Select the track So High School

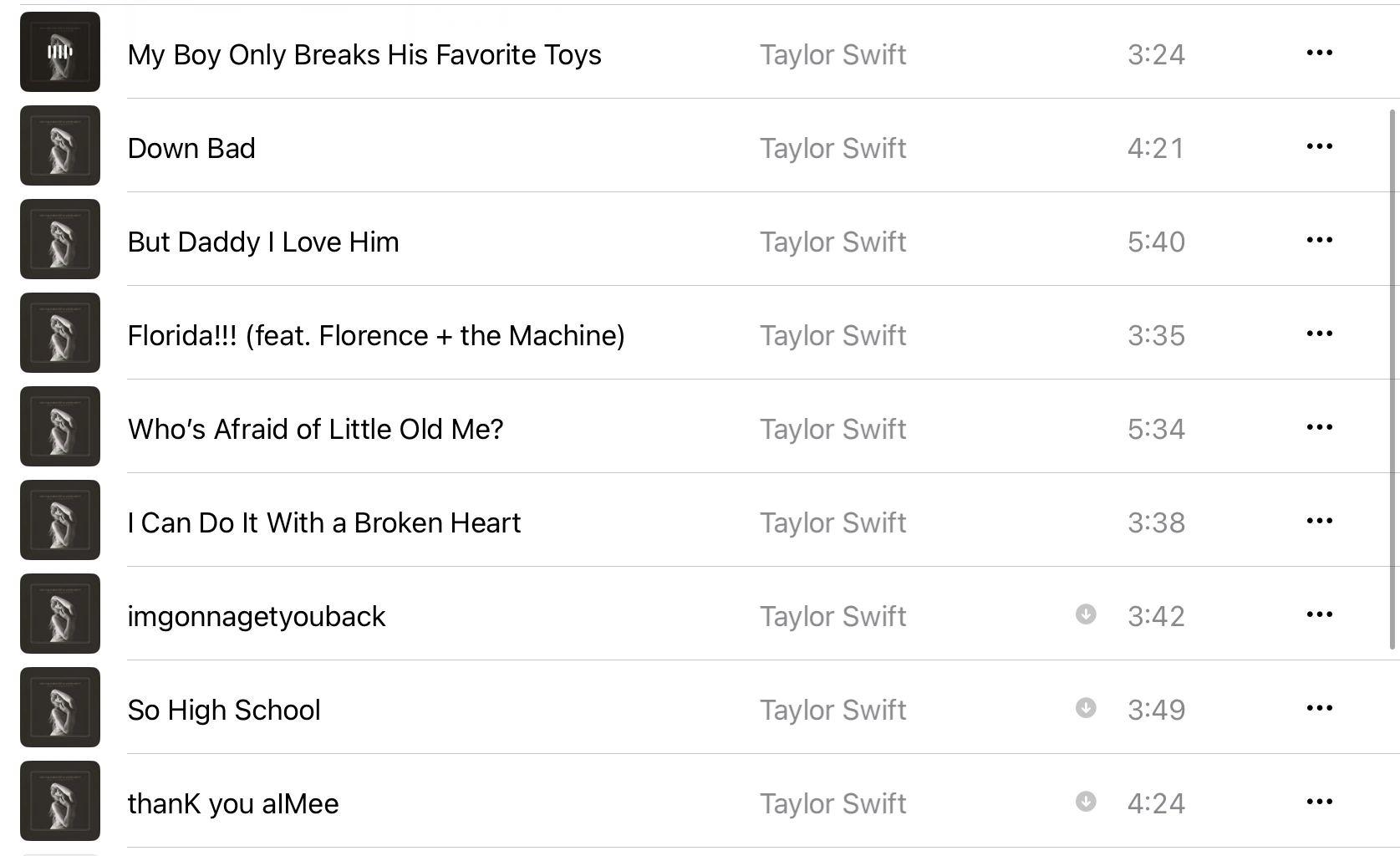(x=223, y=710)
